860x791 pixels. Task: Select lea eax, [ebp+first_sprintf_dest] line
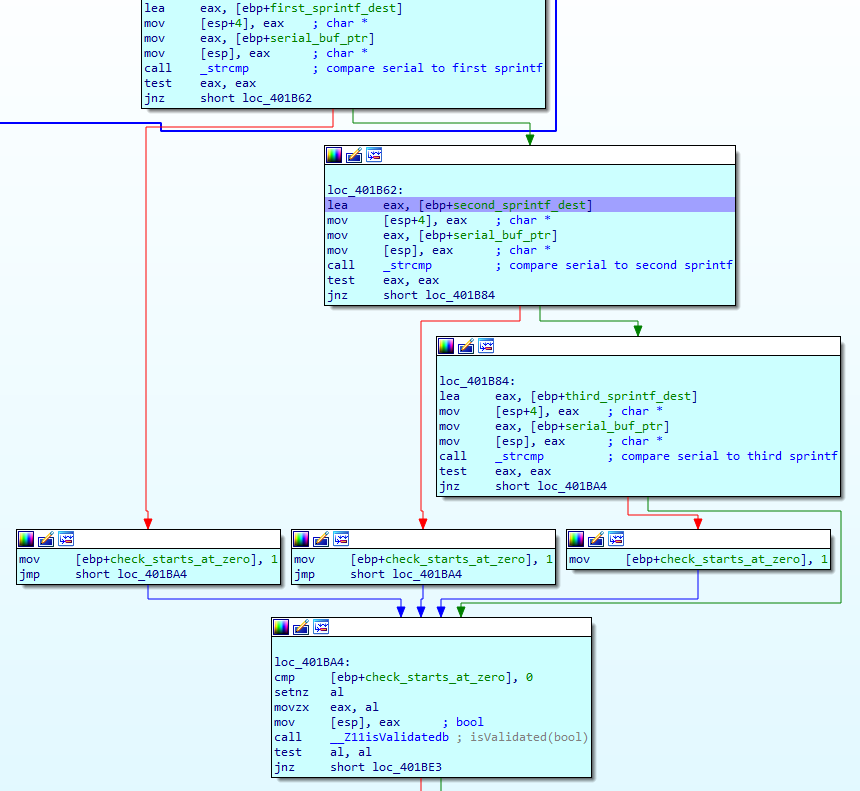273,8
